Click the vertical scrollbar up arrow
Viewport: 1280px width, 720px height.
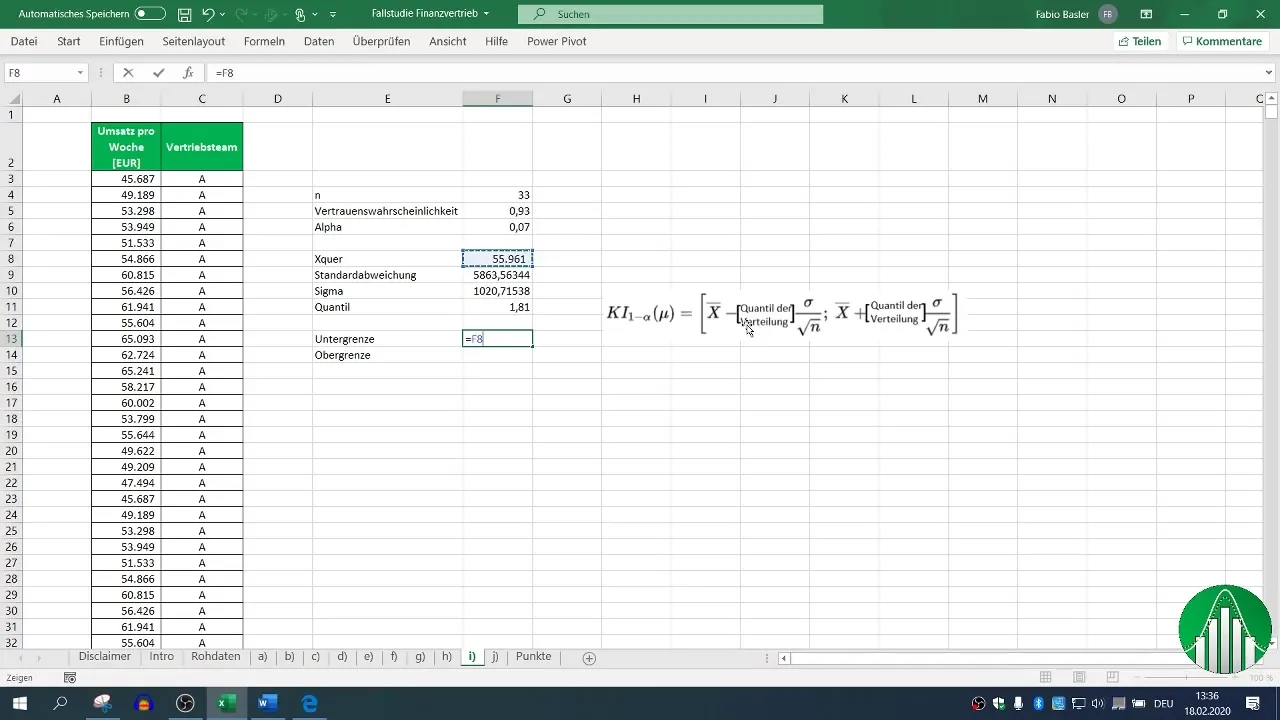tap(1271, 97)
